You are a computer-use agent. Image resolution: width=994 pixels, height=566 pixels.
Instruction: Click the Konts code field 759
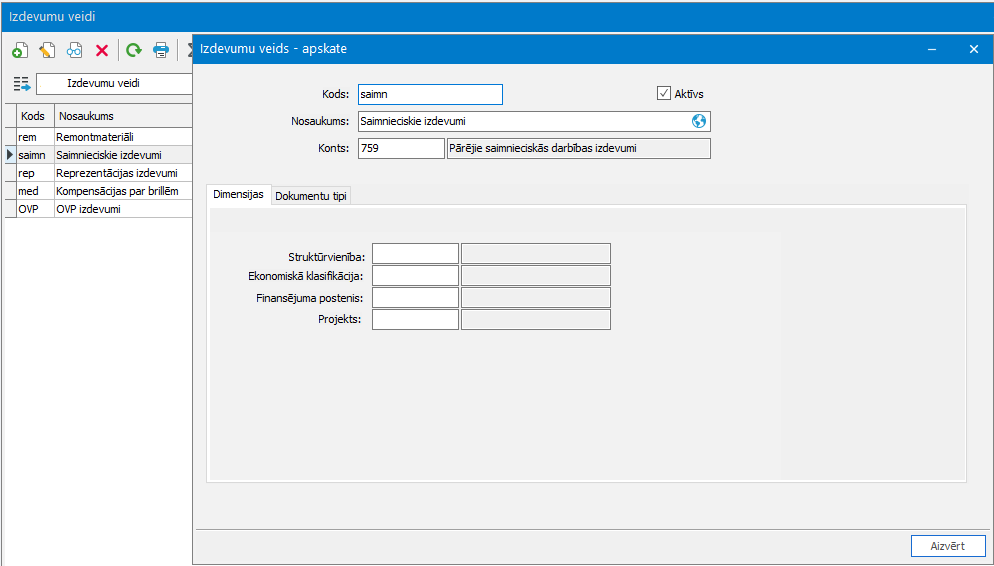[401, 148]
